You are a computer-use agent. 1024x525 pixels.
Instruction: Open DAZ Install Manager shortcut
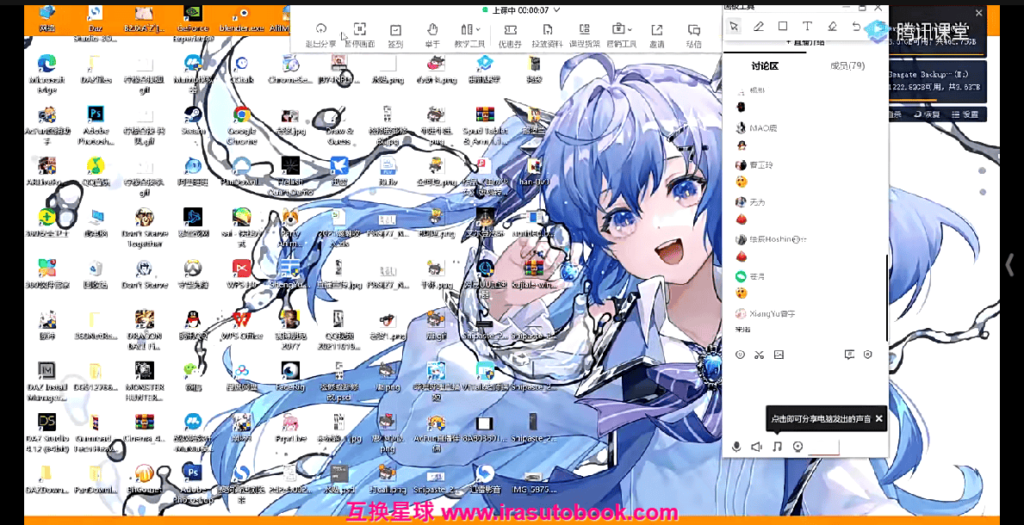tap(46, 383)
